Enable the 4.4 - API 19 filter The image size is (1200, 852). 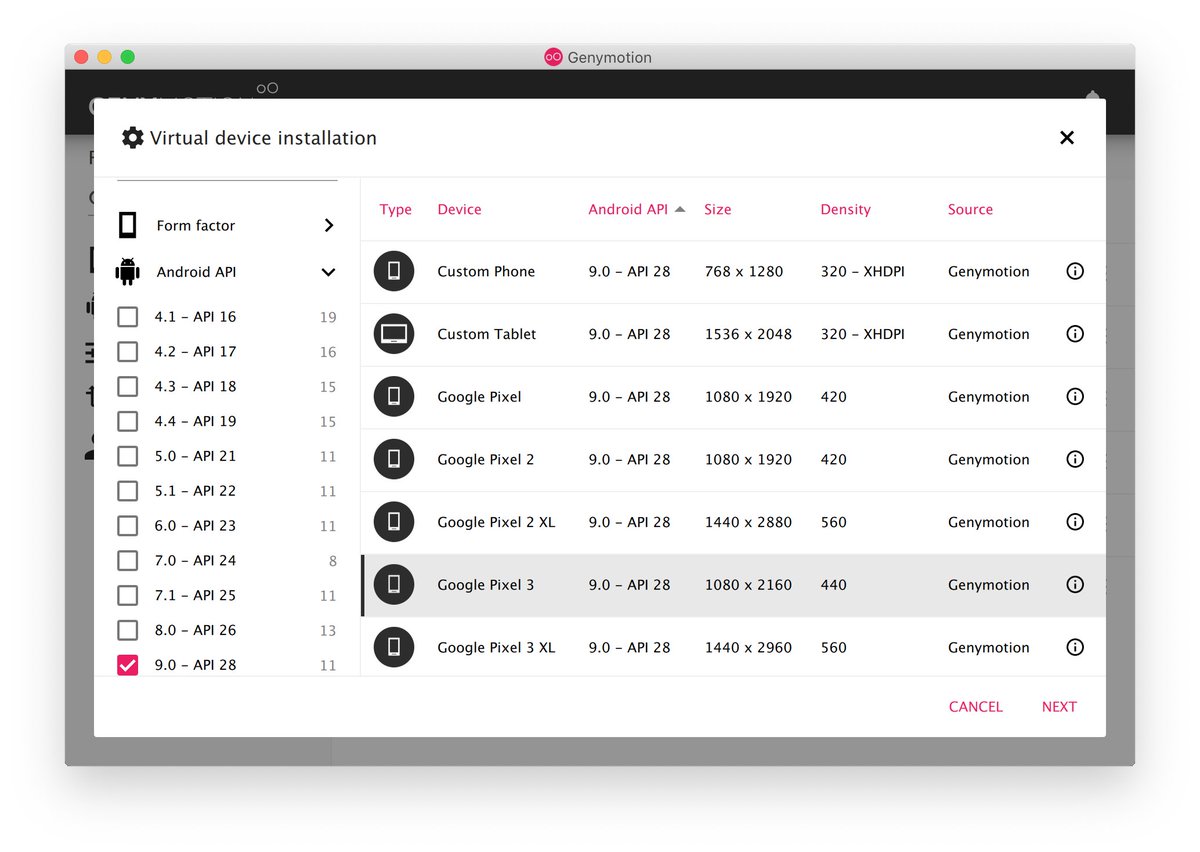(x=127, y=421)
